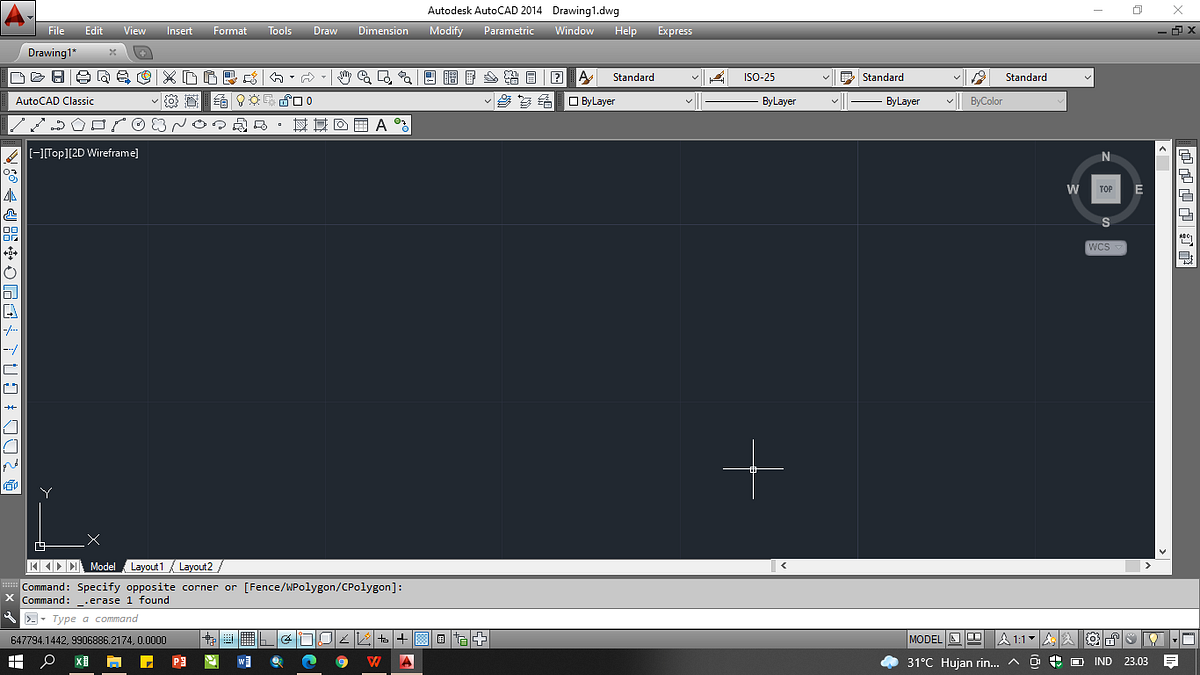Viewport: 1200px width, 675px height.
Task: Switch to the Layout1 tab
Action: click(x=147, y=566)
